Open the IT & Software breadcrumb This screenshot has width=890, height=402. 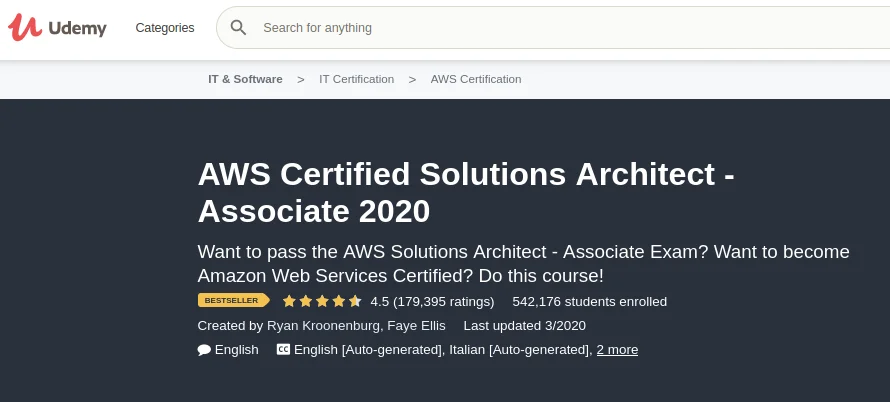[245, 79]
